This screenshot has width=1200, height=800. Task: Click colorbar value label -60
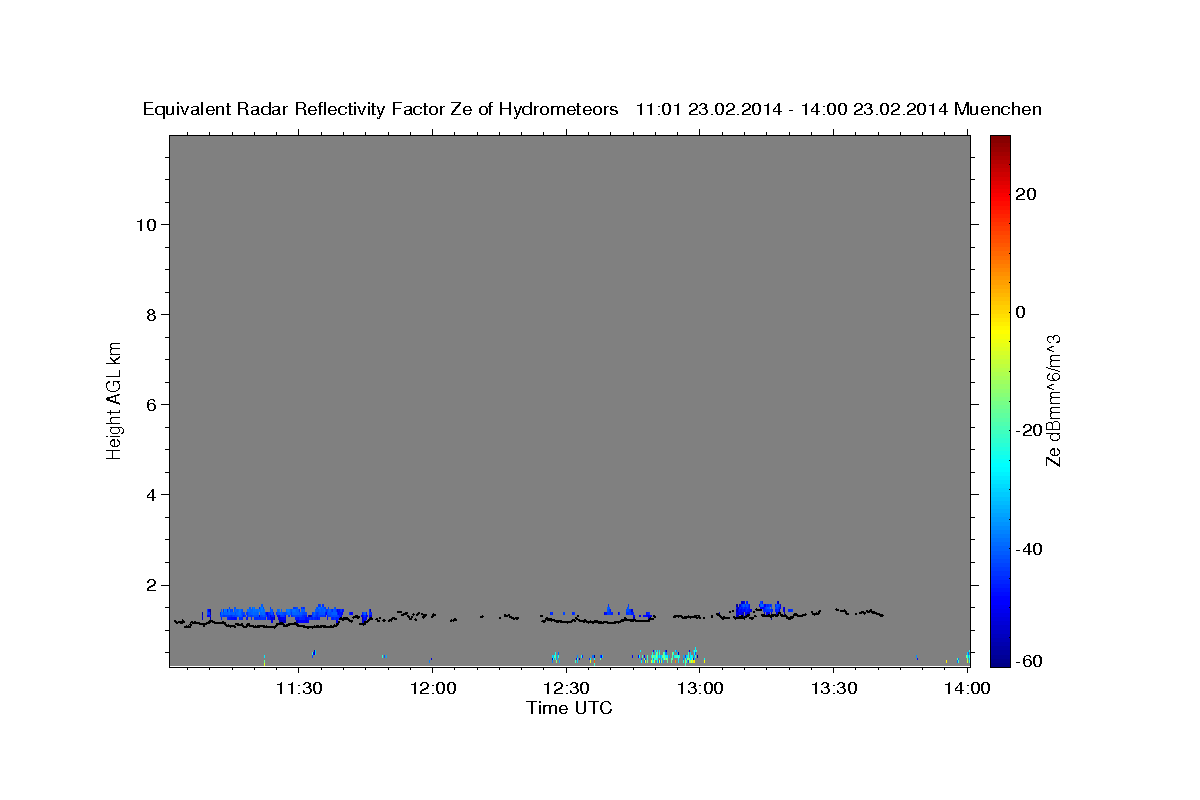[1030, 661]
